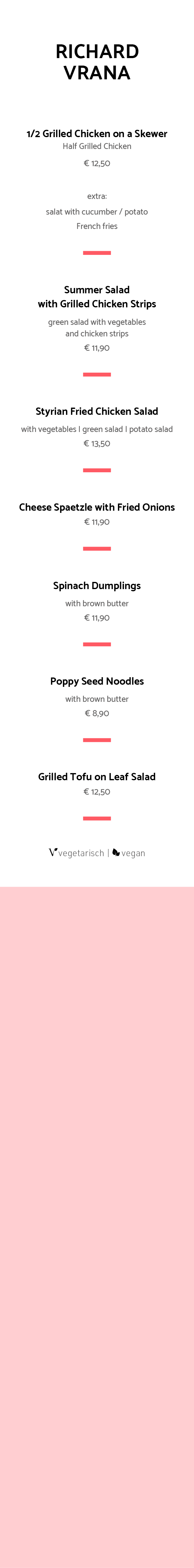Image resolution: width=194 pixels, height=1568 pixels.
Task: Click the € 8,90 price
Action: point(97,713)
